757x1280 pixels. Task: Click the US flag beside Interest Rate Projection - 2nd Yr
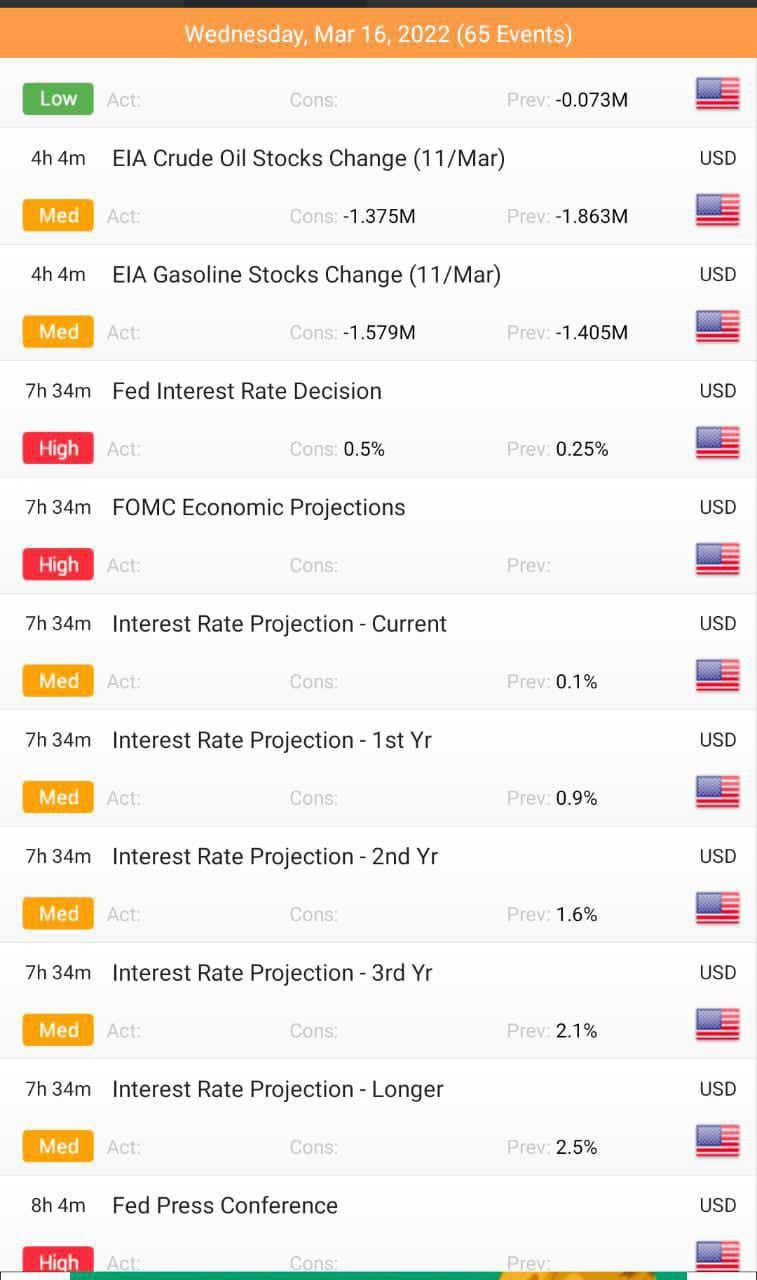(717, 909)
